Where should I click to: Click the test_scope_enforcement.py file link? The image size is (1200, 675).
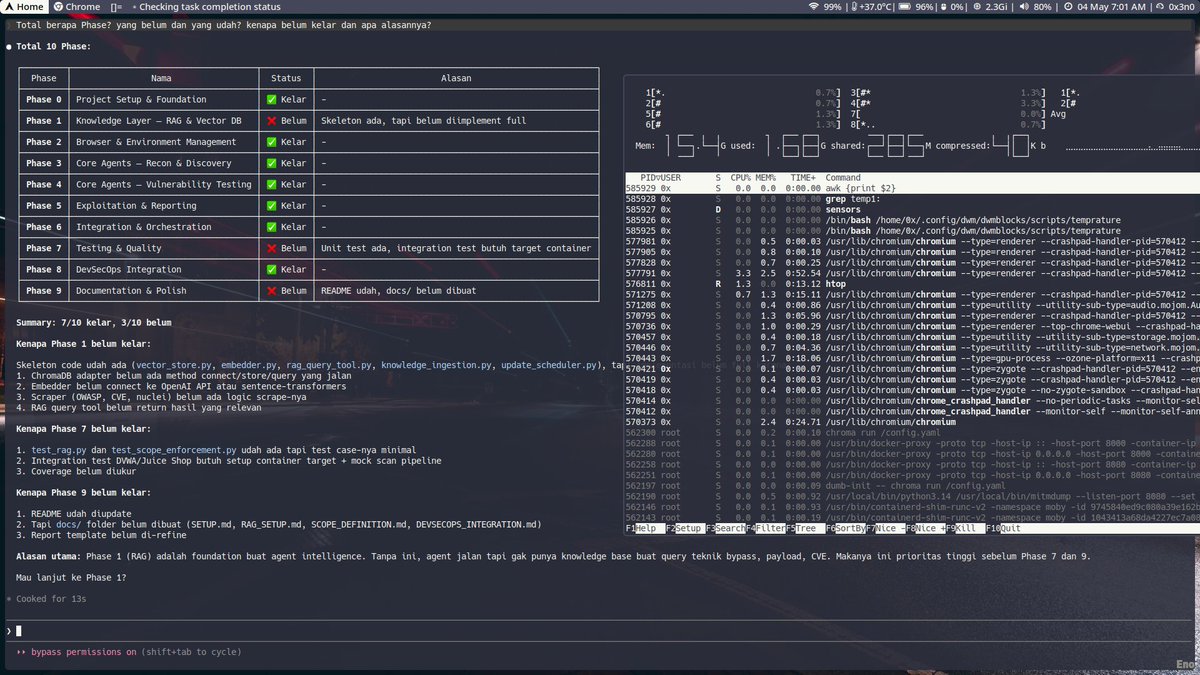[173, 450]
